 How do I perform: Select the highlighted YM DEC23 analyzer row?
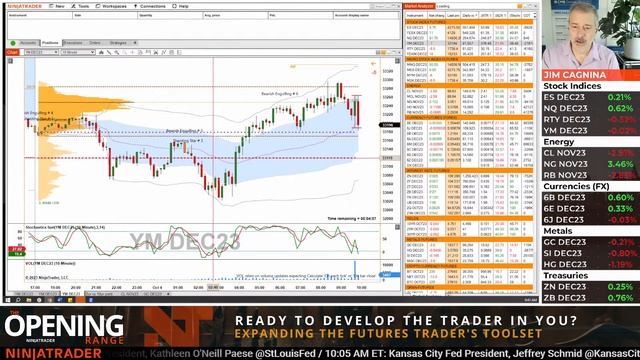tap(469, 43)
